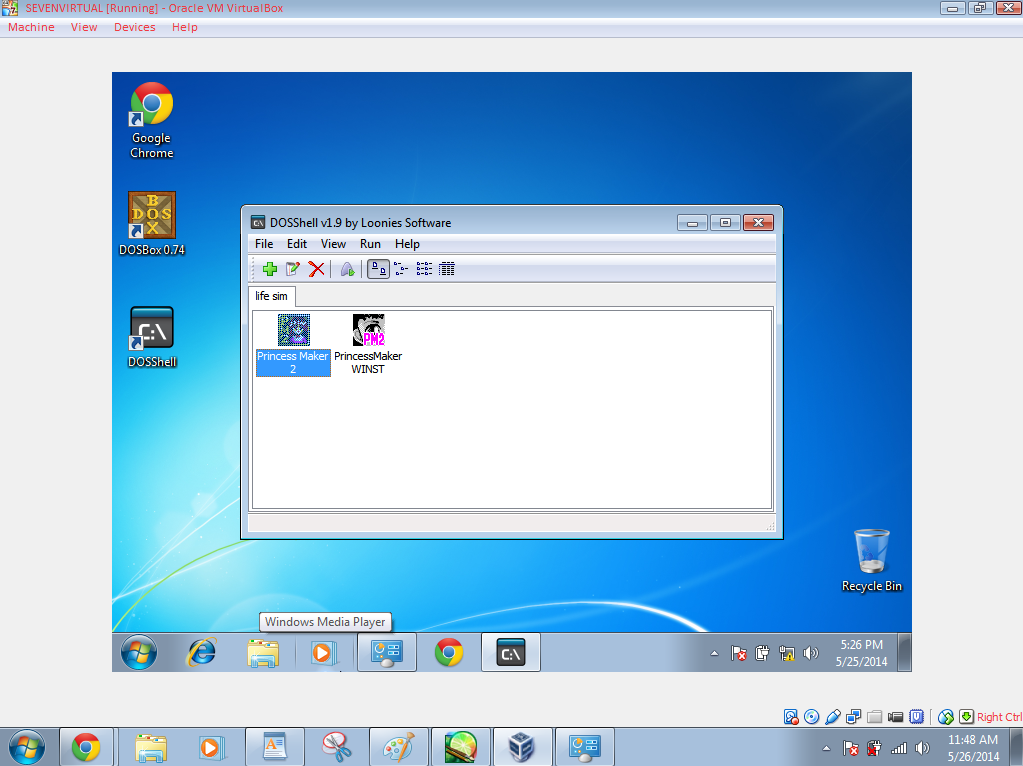Click the guest volume speaker icon
Viewport: 1023px width, 766px height.
811,653
